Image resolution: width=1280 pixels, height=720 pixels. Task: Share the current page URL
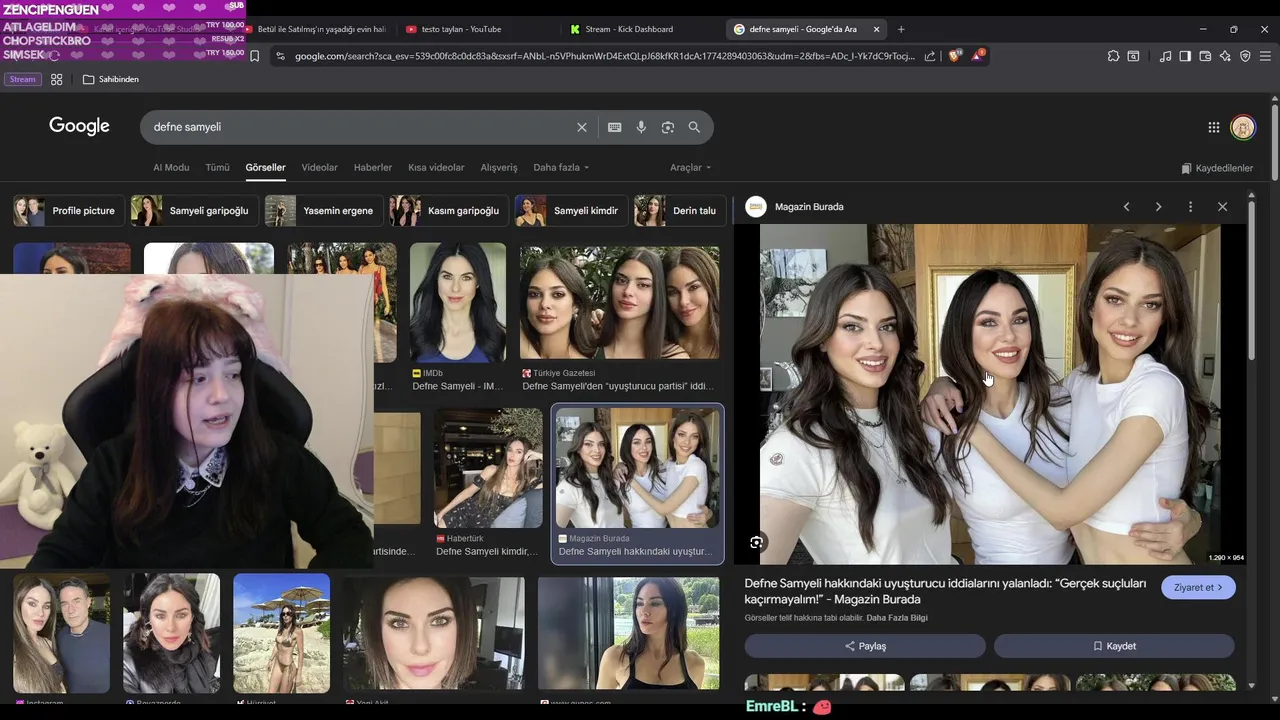[x=930, y=56]
